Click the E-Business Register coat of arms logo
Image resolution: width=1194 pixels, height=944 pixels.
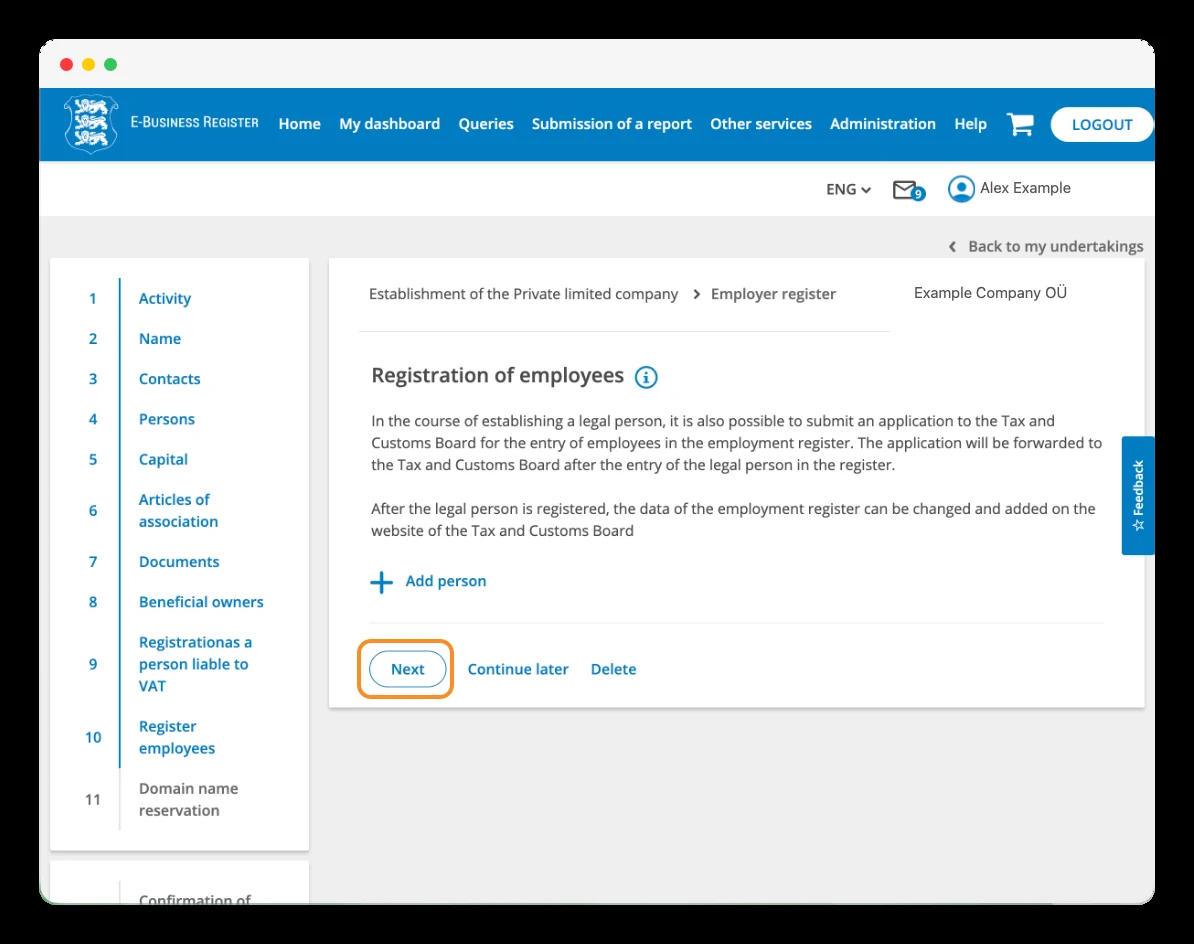pyautogui.click(x=91, y=123)
